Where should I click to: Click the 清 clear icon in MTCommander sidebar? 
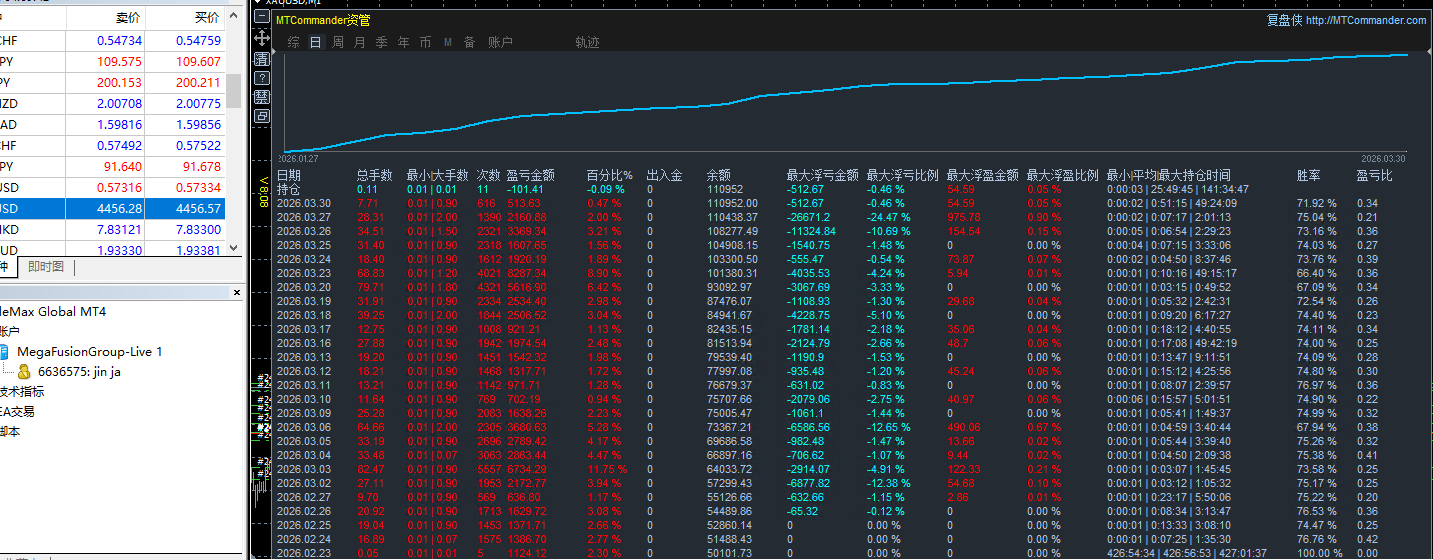click(261, 59)
